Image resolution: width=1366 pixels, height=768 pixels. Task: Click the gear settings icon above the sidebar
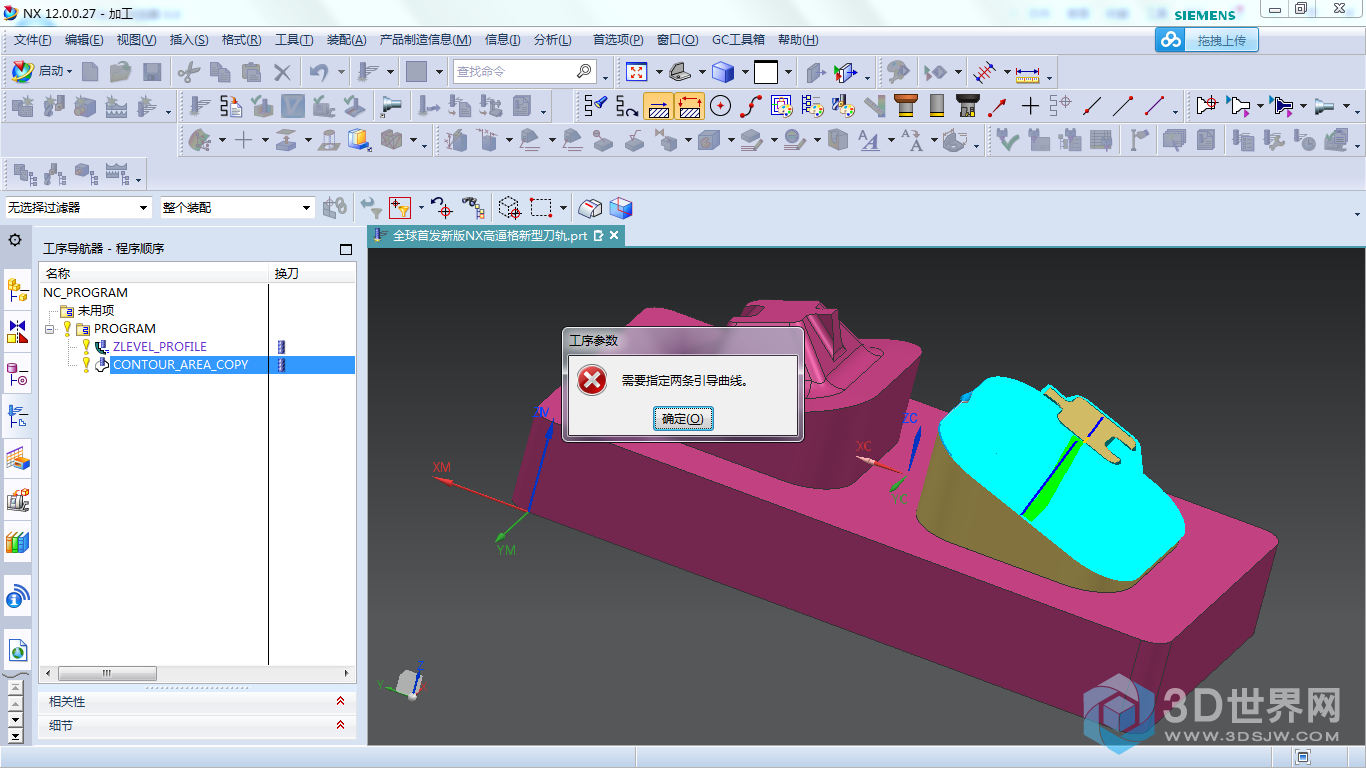[x=15, y=240]
